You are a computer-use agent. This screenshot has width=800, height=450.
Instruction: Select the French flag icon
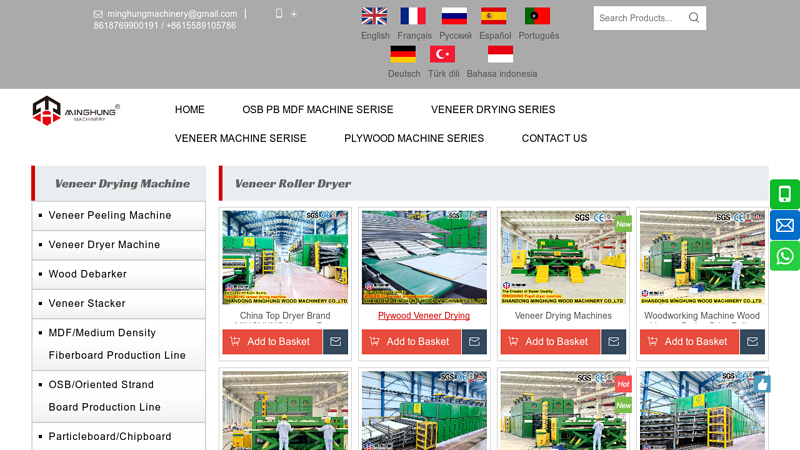pos(413,16)
